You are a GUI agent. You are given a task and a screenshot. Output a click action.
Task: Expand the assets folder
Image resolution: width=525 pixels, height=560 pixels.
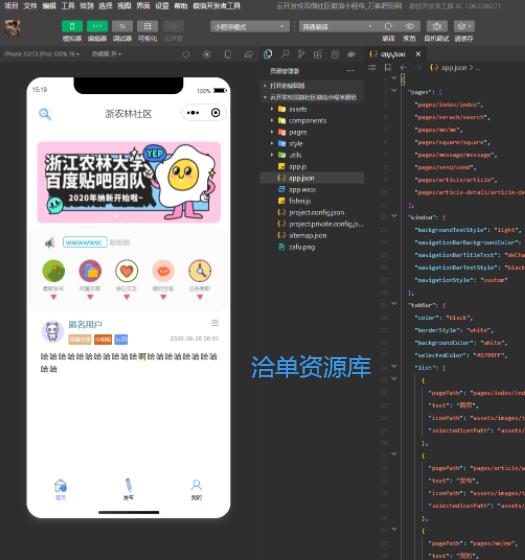point(297,109)
